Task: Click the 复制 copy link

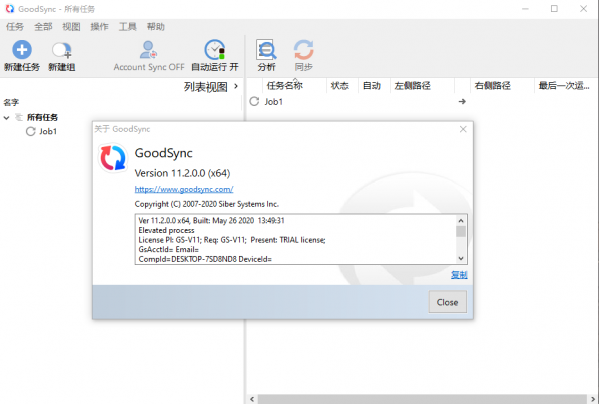Action: 459,275
